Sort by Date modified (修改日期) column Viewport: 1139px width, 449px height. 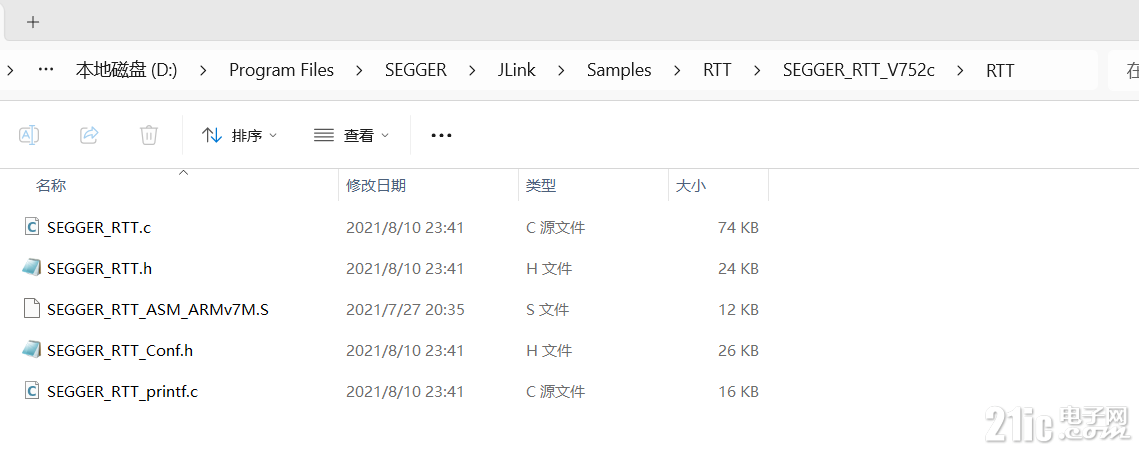(376, 186)
